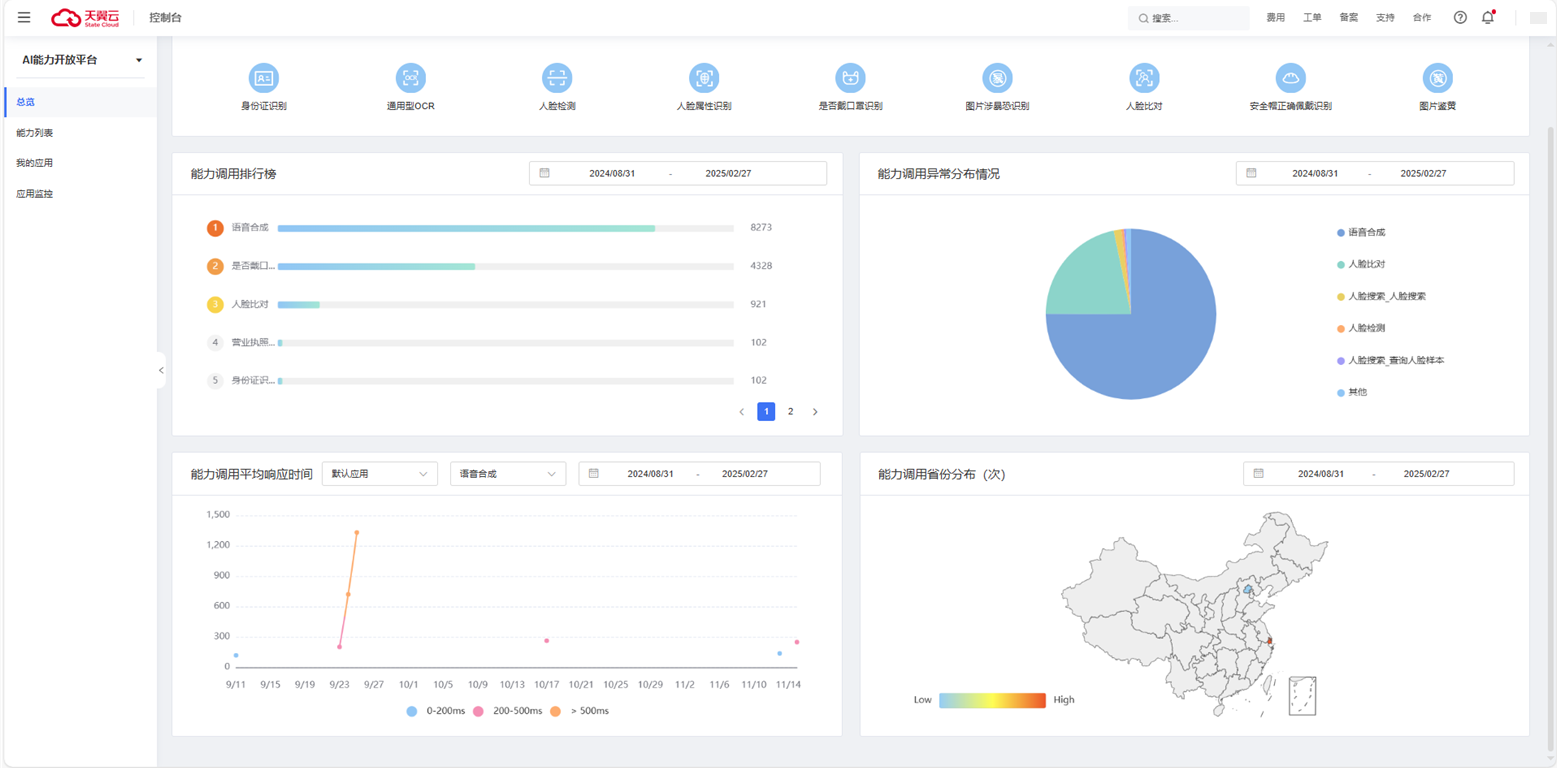
Task: Click the 是否戴口罩识别 ability icon
Action: pyautogui.click(x=850, y=78)
